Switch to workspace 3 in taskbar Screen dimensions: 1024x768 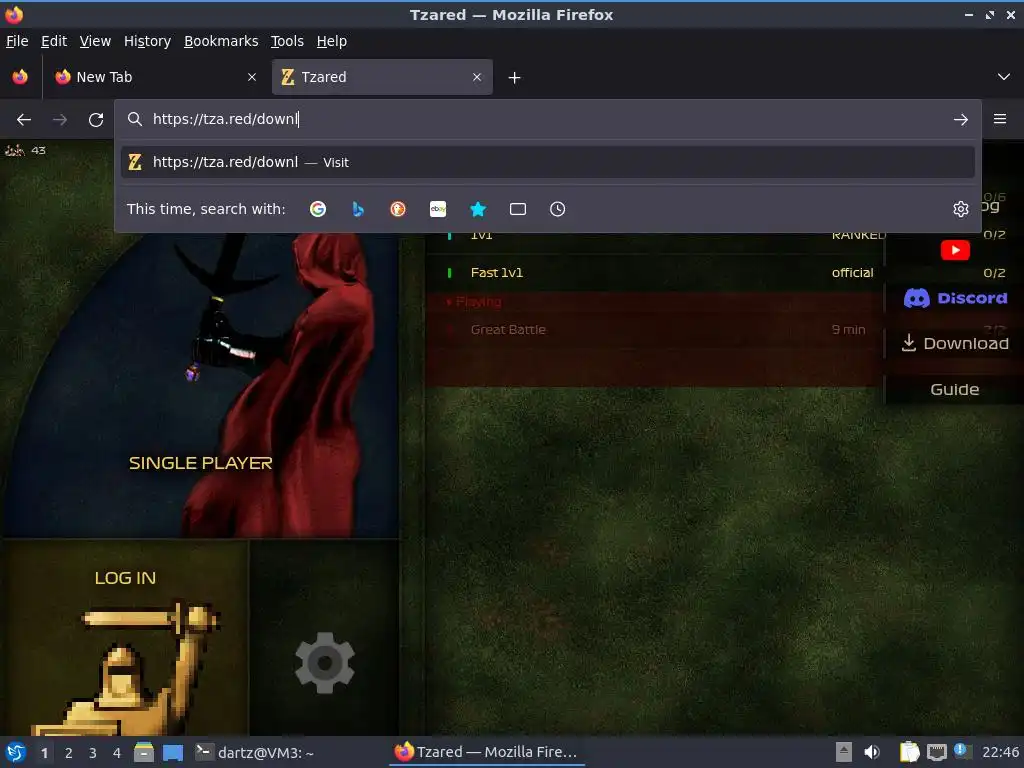point(93,753)
